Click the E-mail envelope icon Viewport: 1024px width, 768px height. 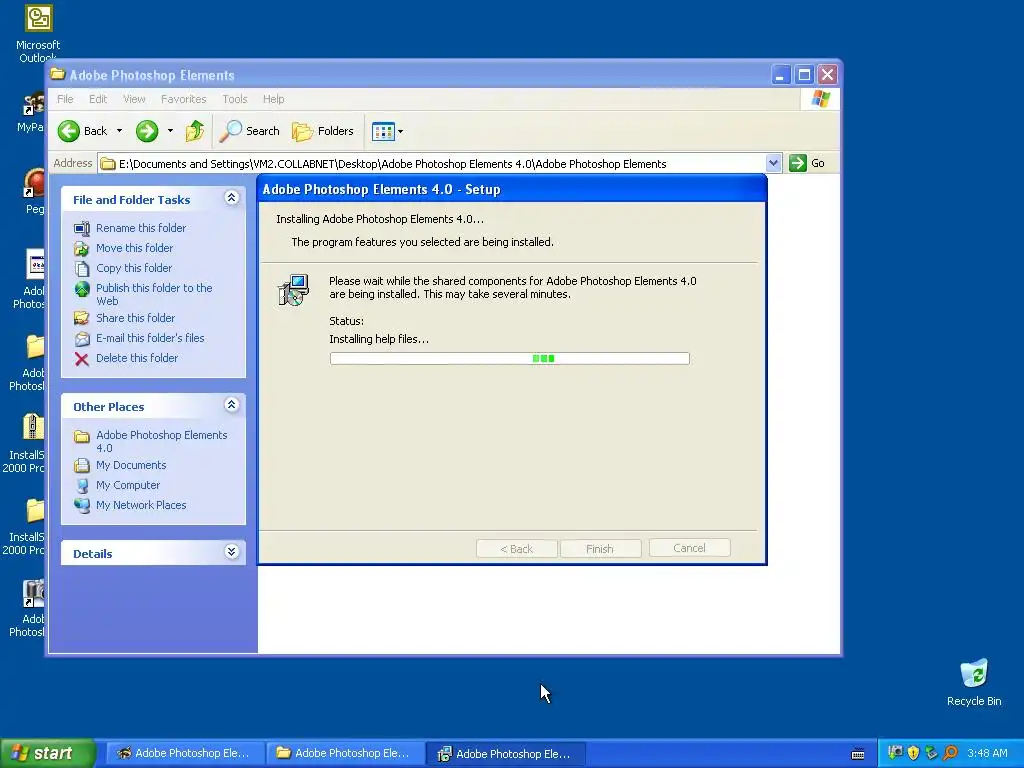(82, 339)
